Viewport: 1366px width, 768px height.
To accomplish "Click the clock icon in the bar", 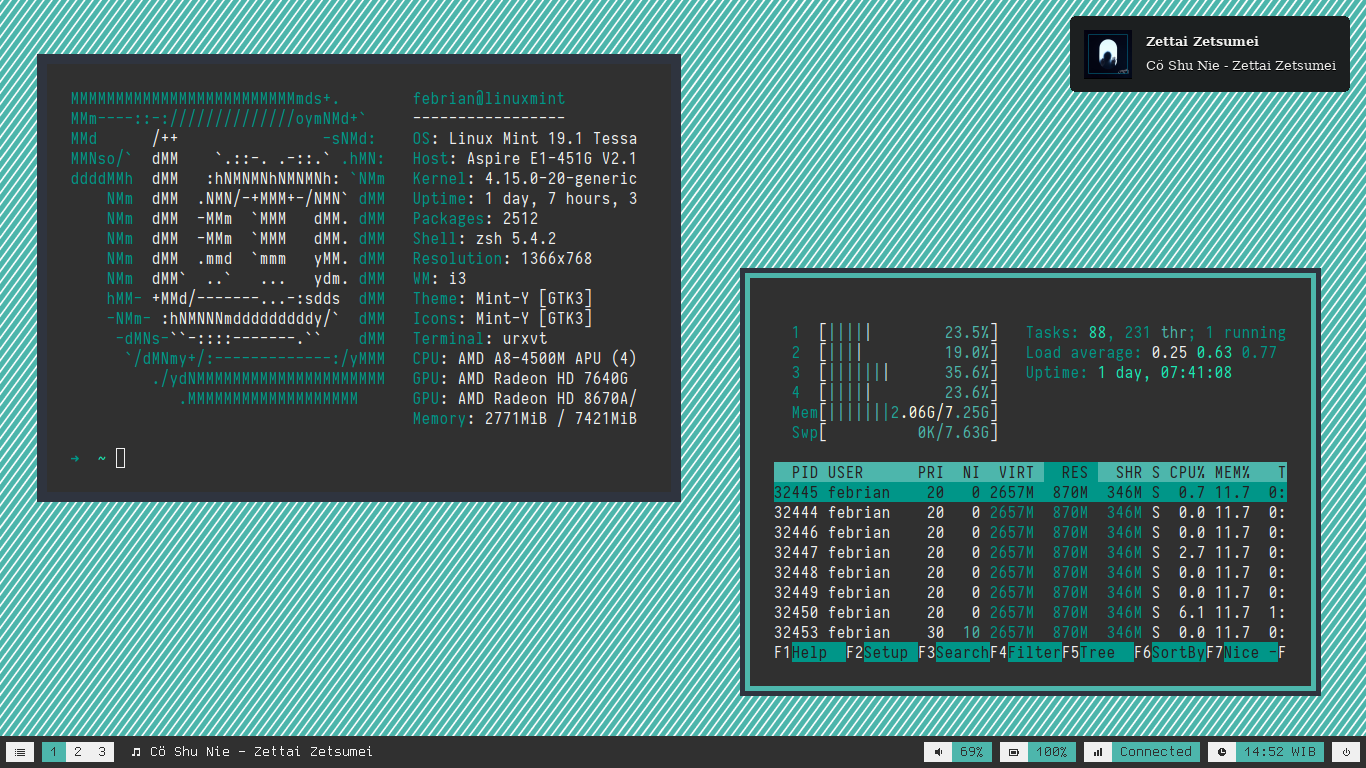I will tap(1222, 752).
